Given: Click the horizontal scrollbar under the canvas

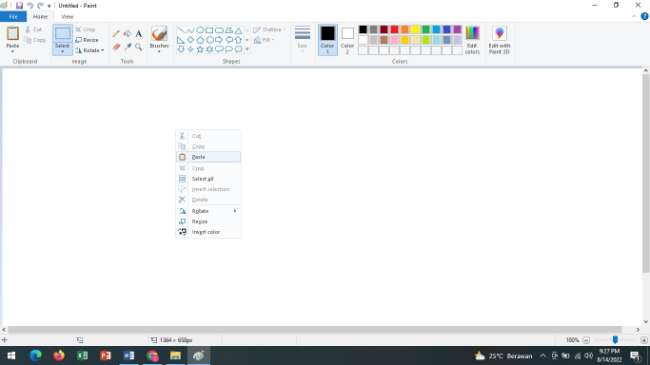Looking at the screenshot, I should (x=315, y=330).
